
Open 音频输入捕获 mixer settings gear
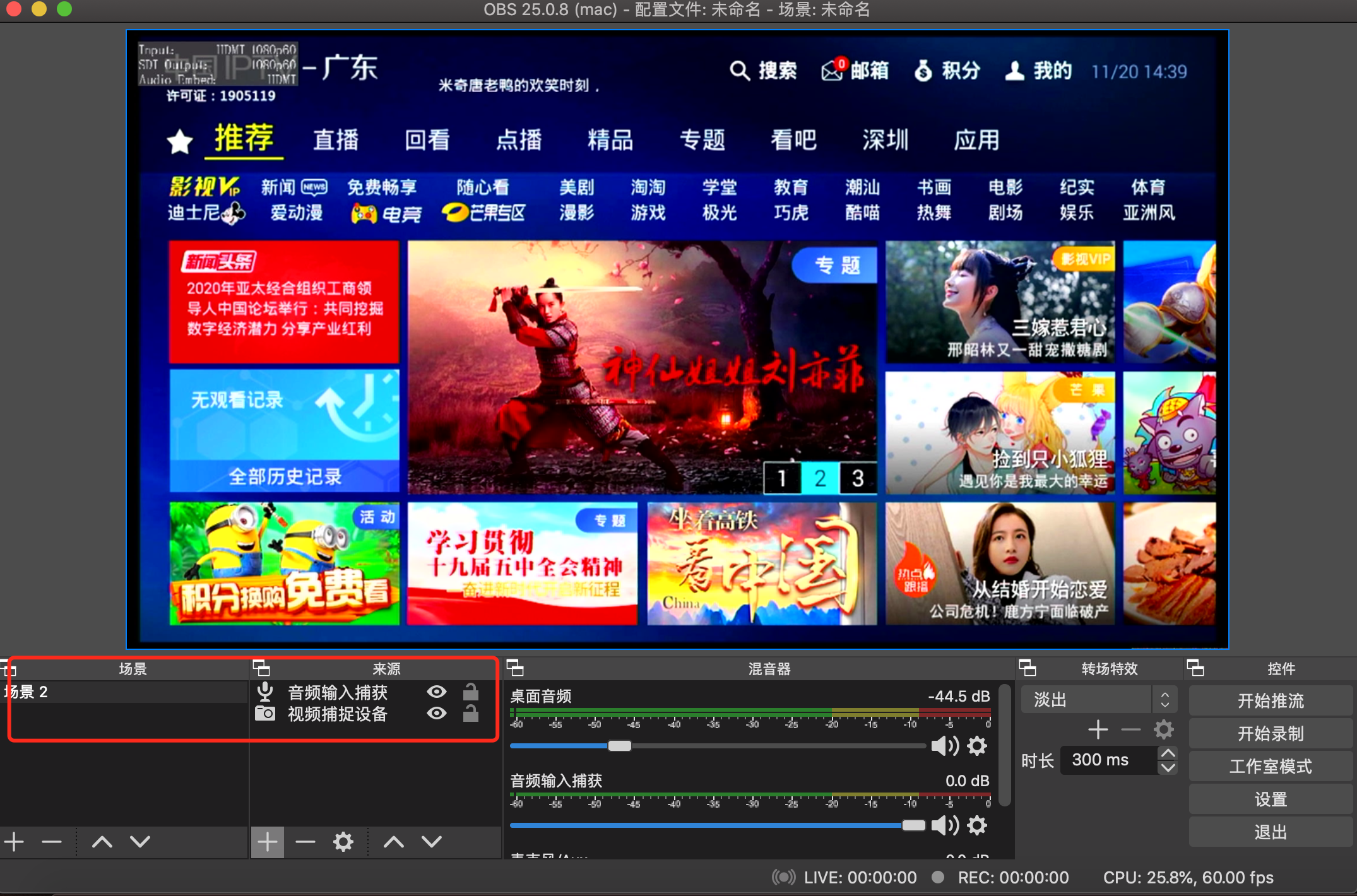(x=977, y=825)
